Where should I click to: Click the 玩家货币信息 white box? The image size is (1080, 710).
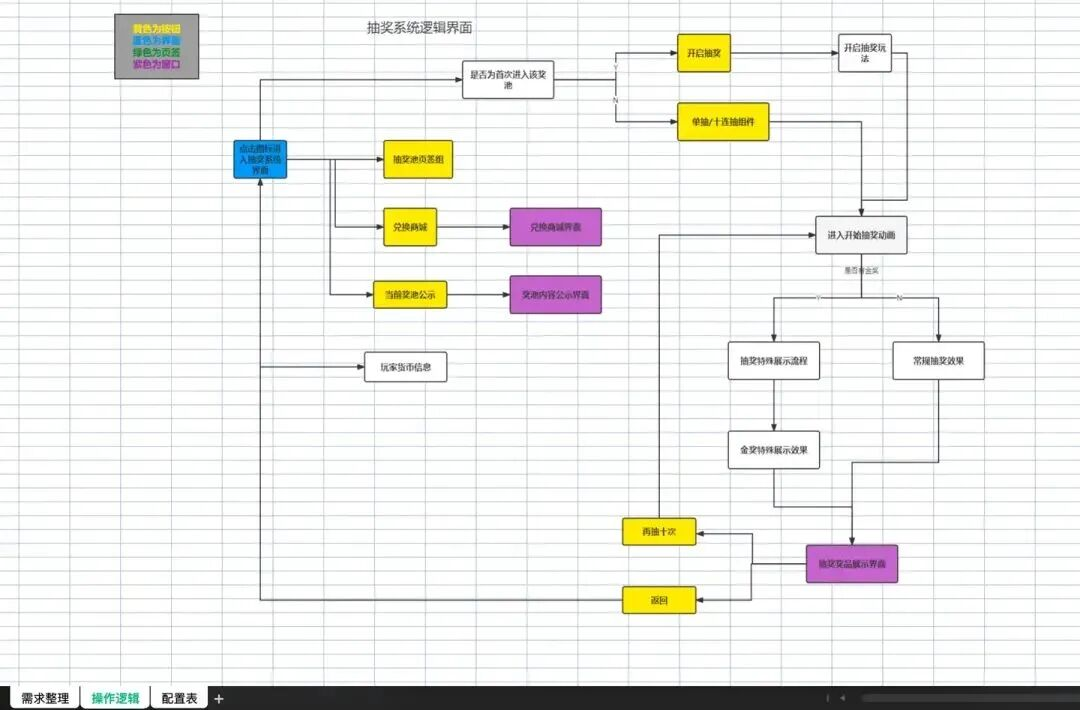coord(405,367)
